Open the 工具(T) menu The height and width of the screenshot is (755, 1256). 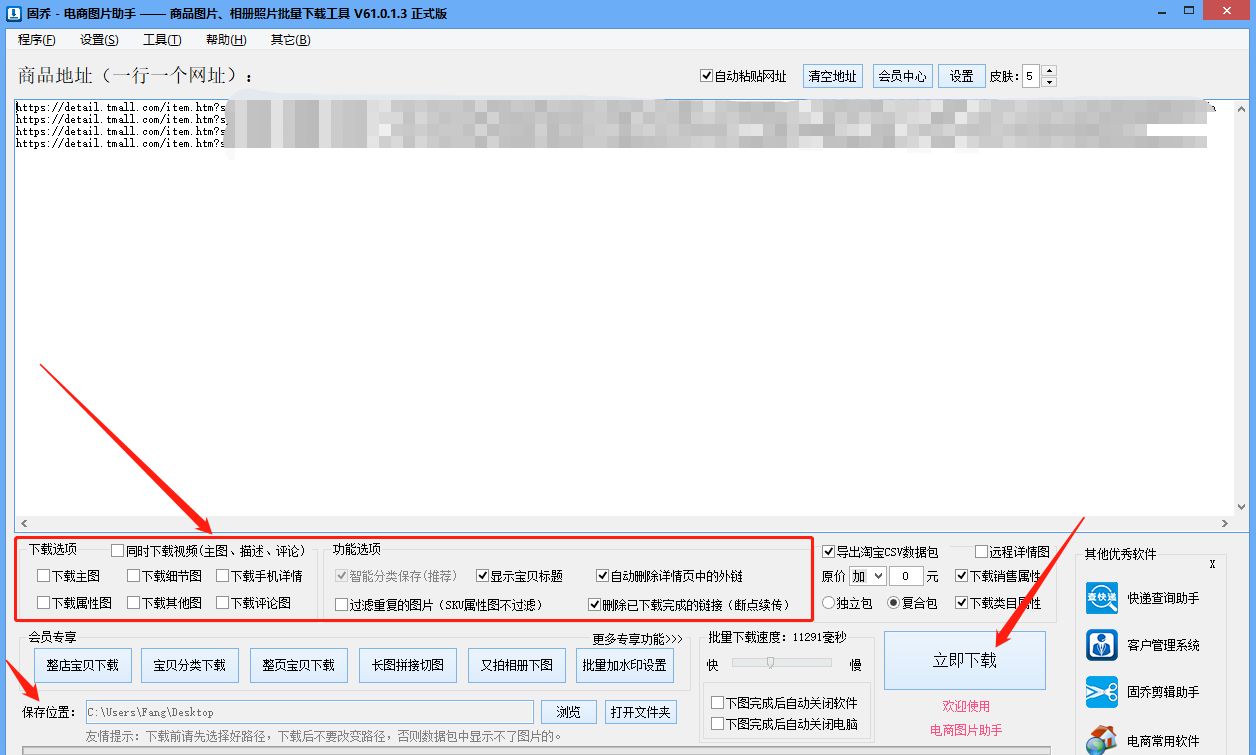[161, 40]
